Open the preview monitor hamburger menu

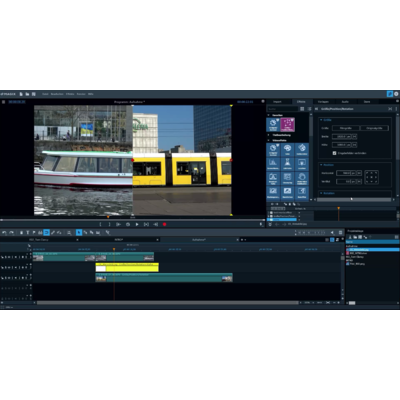[x=4, y=102]
